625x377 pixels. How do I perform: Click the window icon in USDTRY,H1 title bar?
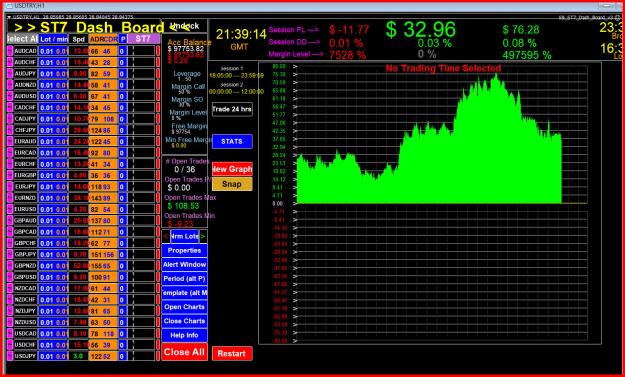pos(10,6)
